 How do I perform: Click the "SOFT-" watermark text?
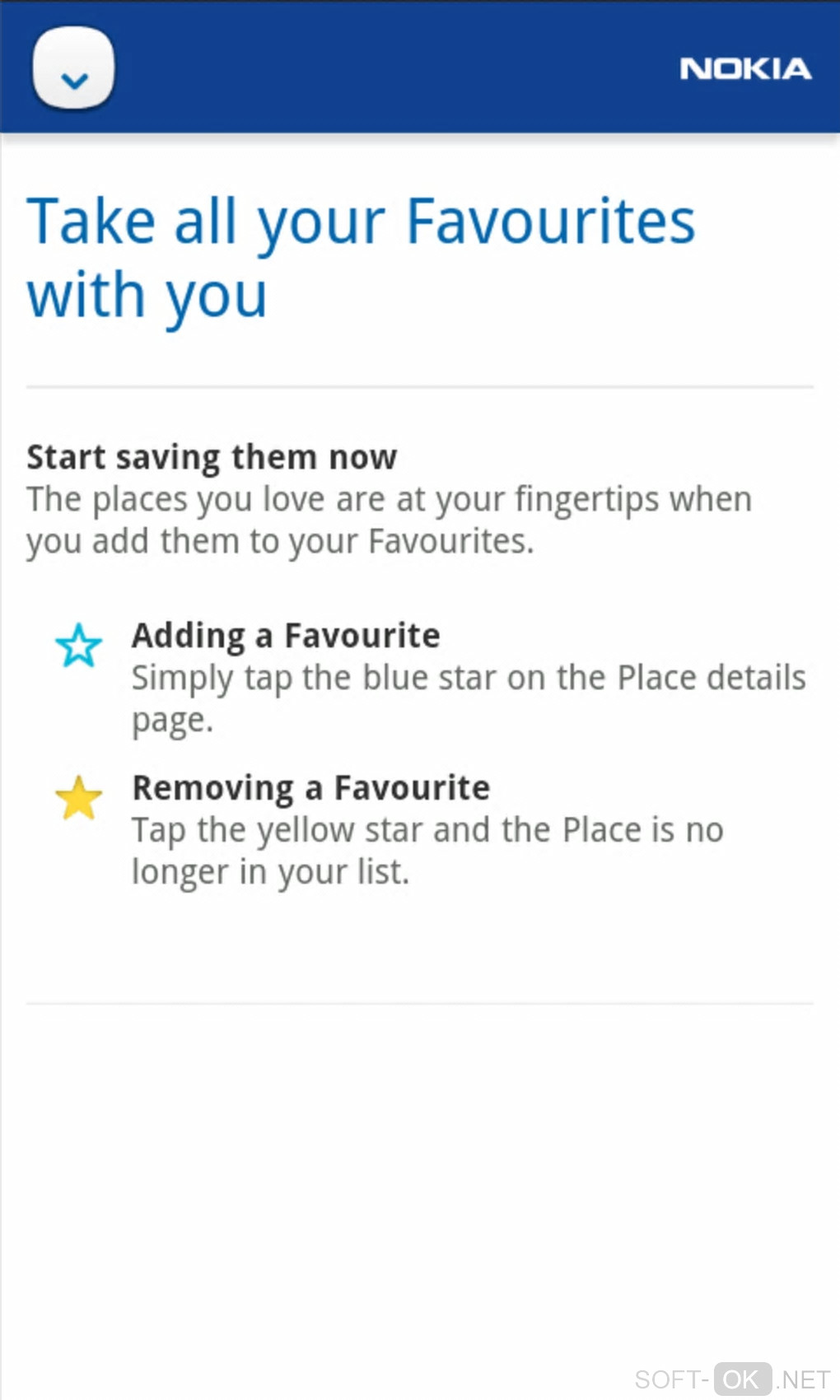coord(671,1379)
